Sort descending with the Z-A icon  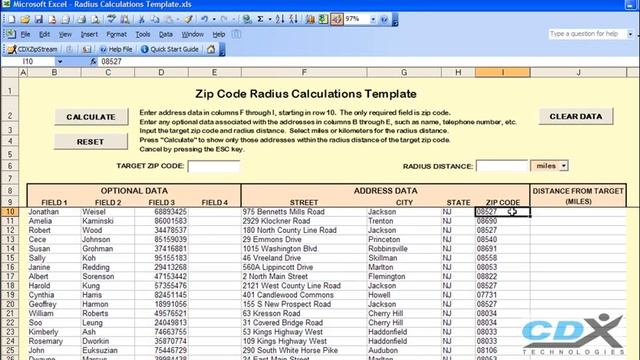pos(293,19)
